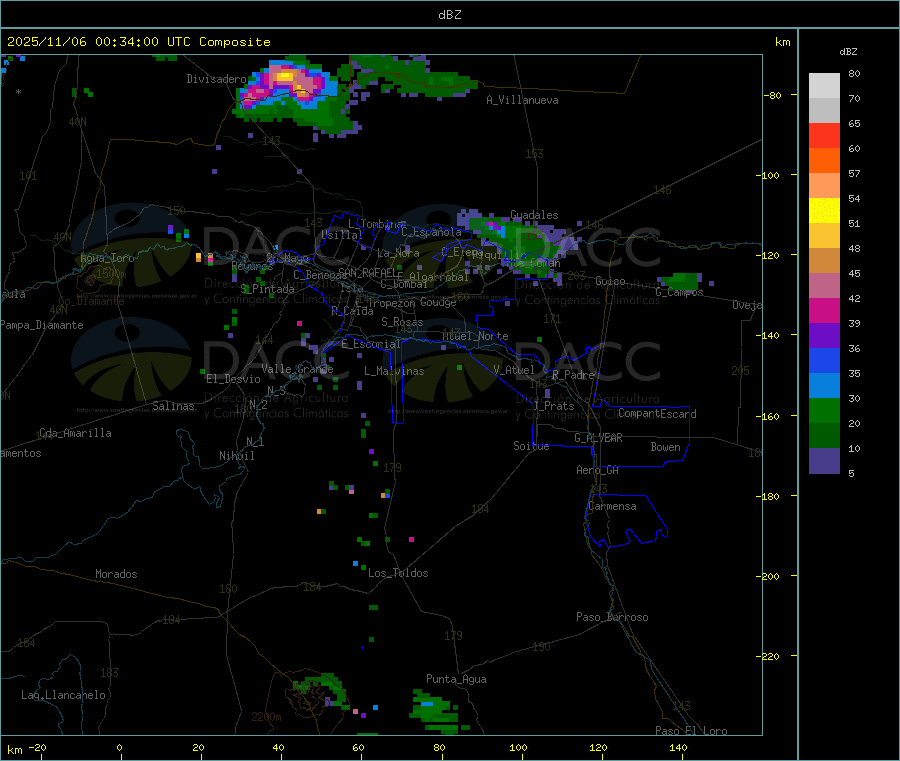Click the Atuel_Norte label
The width and height of the screenshot is (900, 761).
coord(475,336)
